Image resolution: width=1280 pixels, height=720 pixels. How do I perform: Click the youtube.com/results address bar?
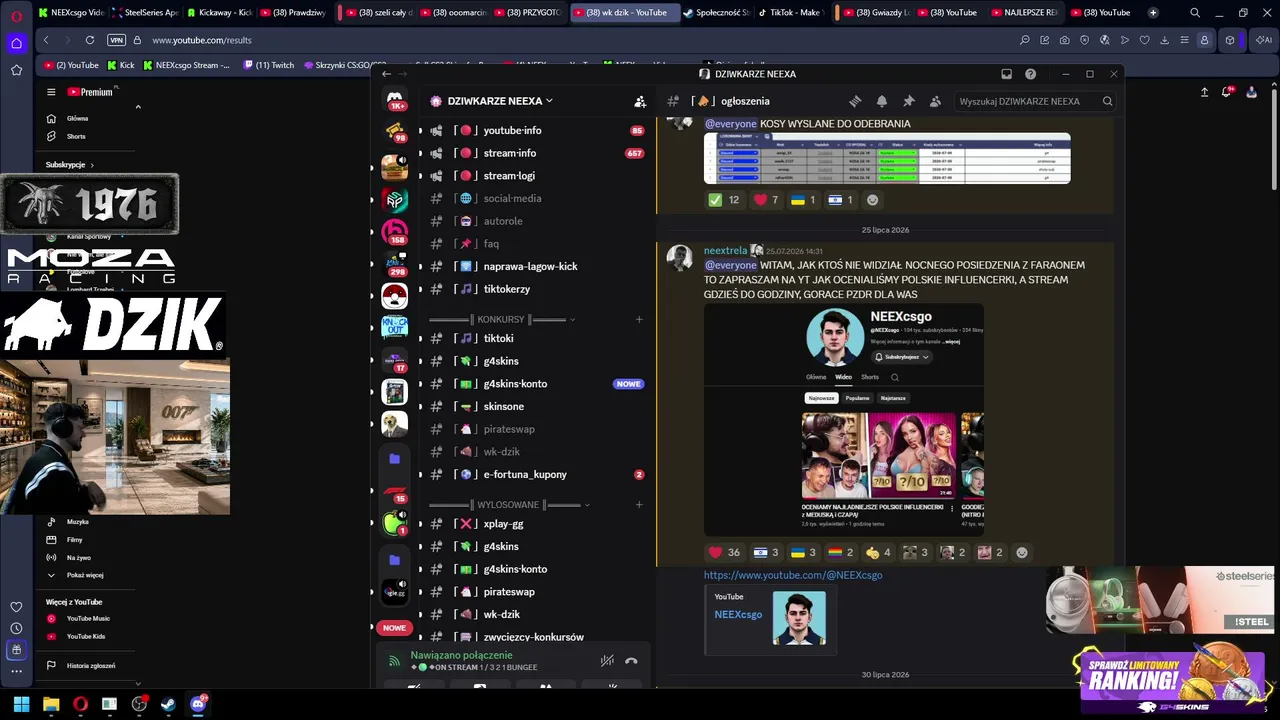click(202, 40)
